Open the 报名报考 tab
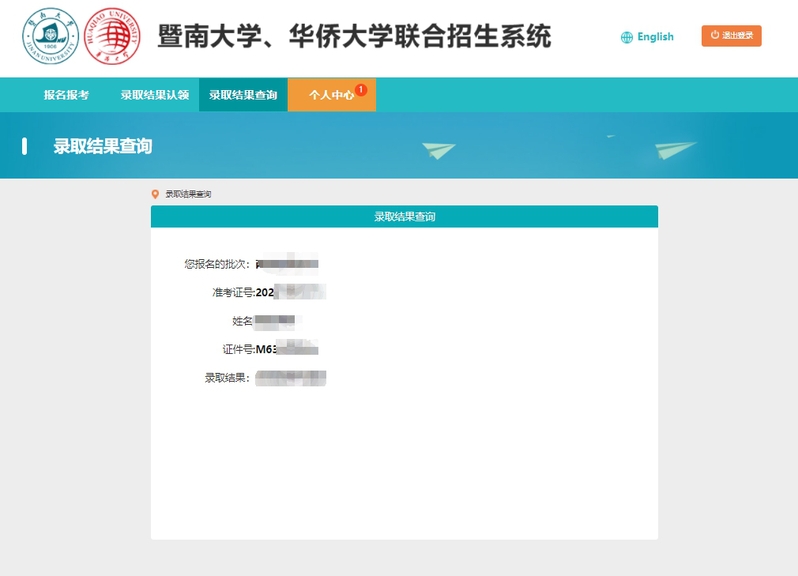Screen dimensions: 798x576 point(66,95)
